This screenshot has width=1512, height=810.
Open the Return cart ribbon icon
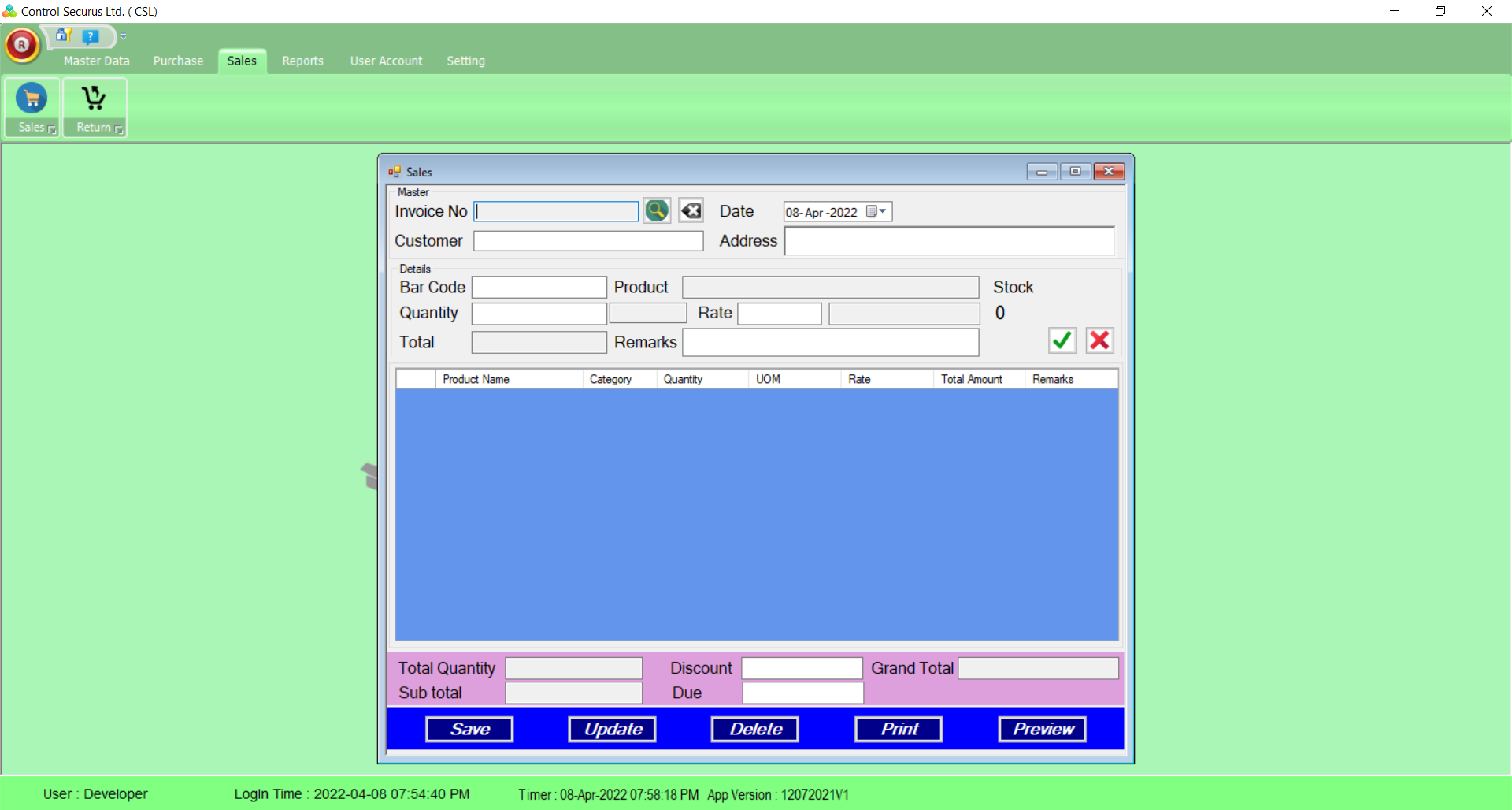[94, 98]
